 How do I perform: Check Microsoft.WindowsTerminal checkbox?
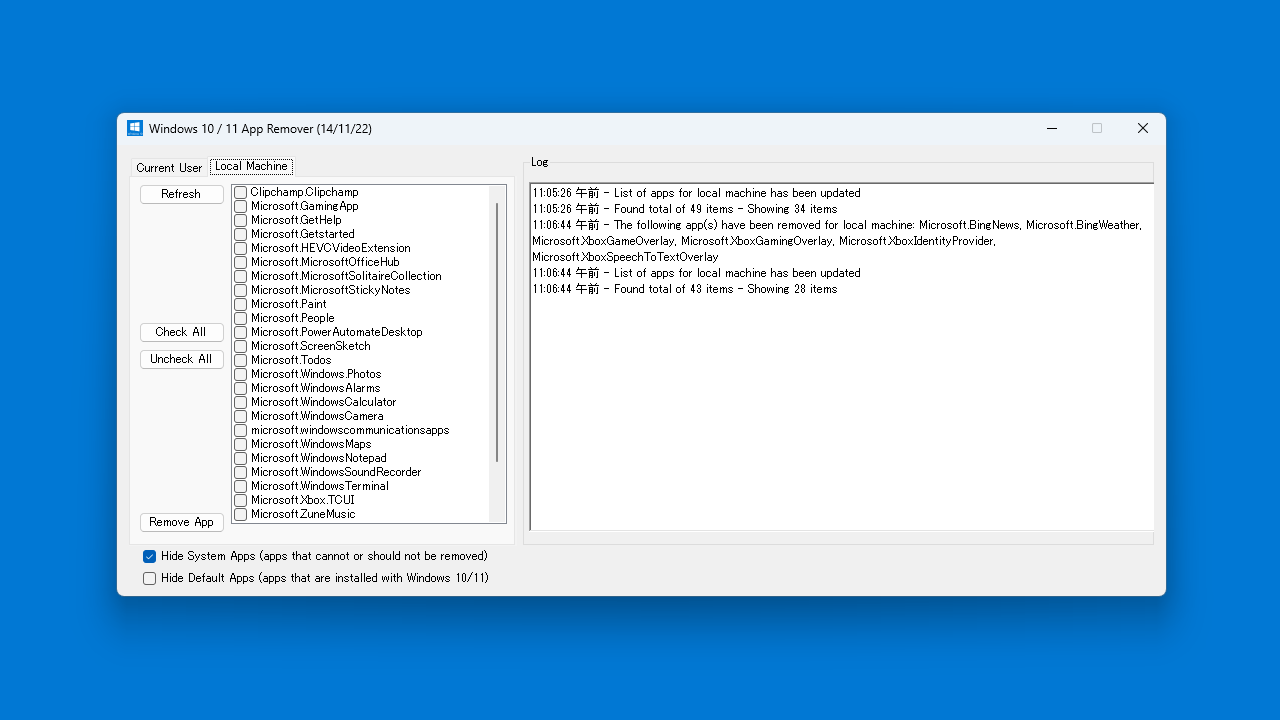coord(241,486)
